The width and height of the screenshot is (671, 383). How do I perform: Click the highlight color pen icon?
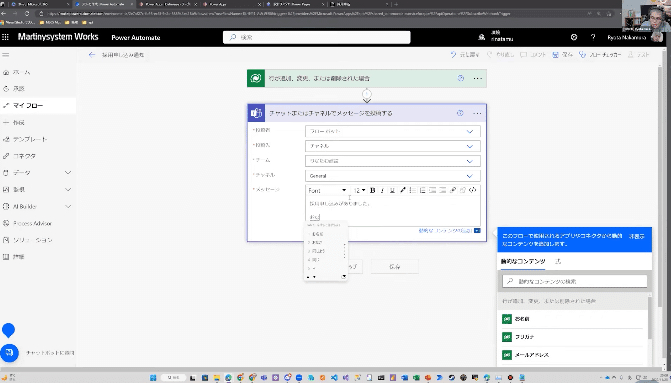tap(402, 190)
